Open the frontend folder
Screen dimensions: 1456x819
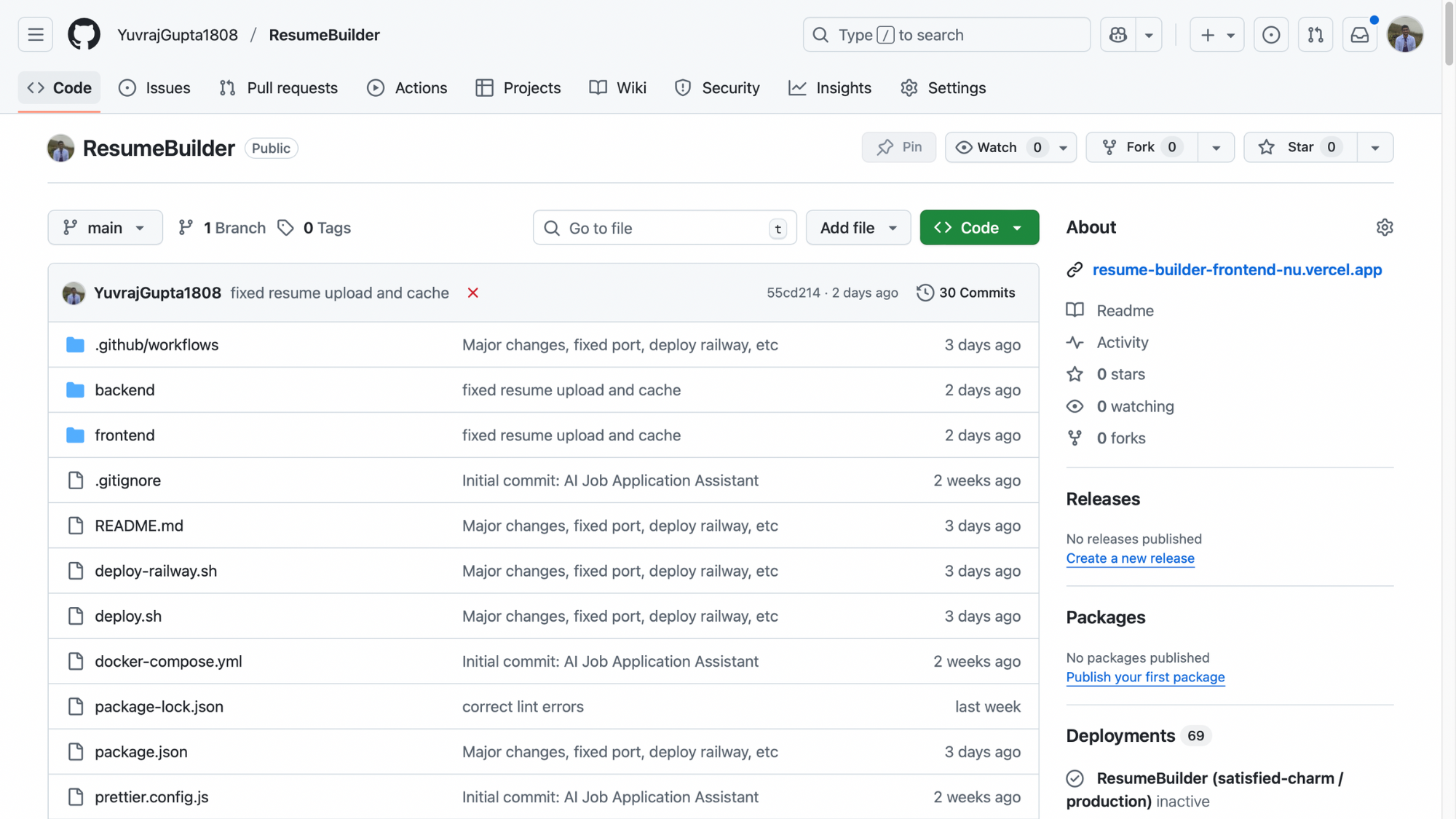click(124, 435)
